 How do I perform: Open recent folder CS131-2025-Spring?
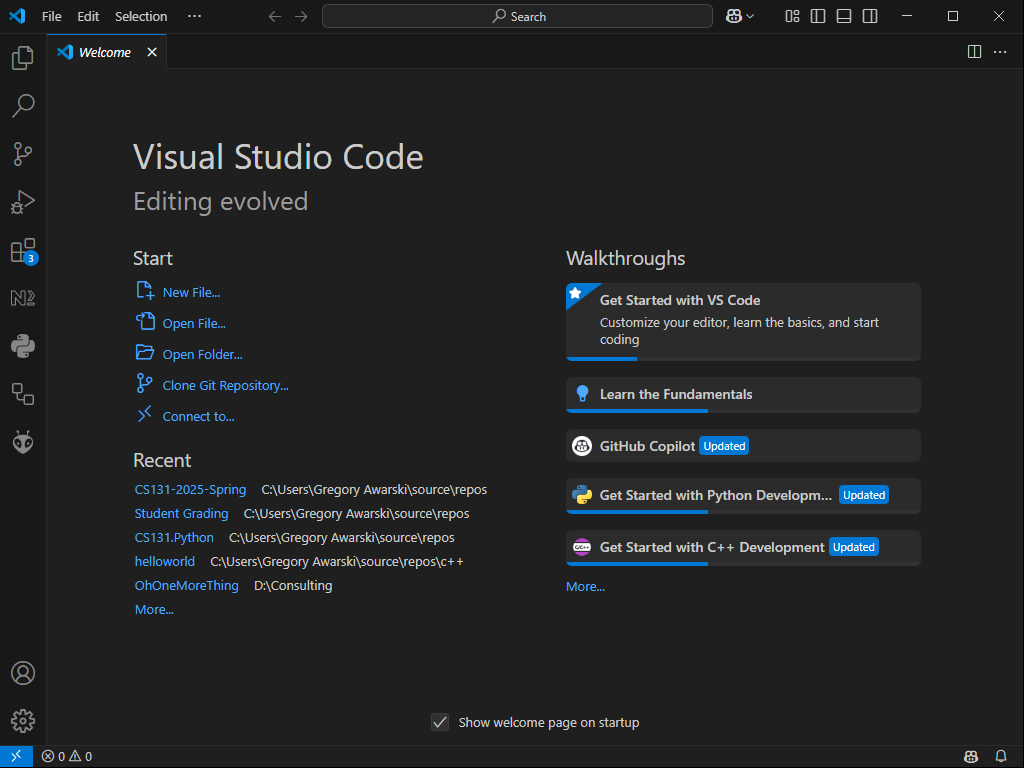tap(190, 490)
